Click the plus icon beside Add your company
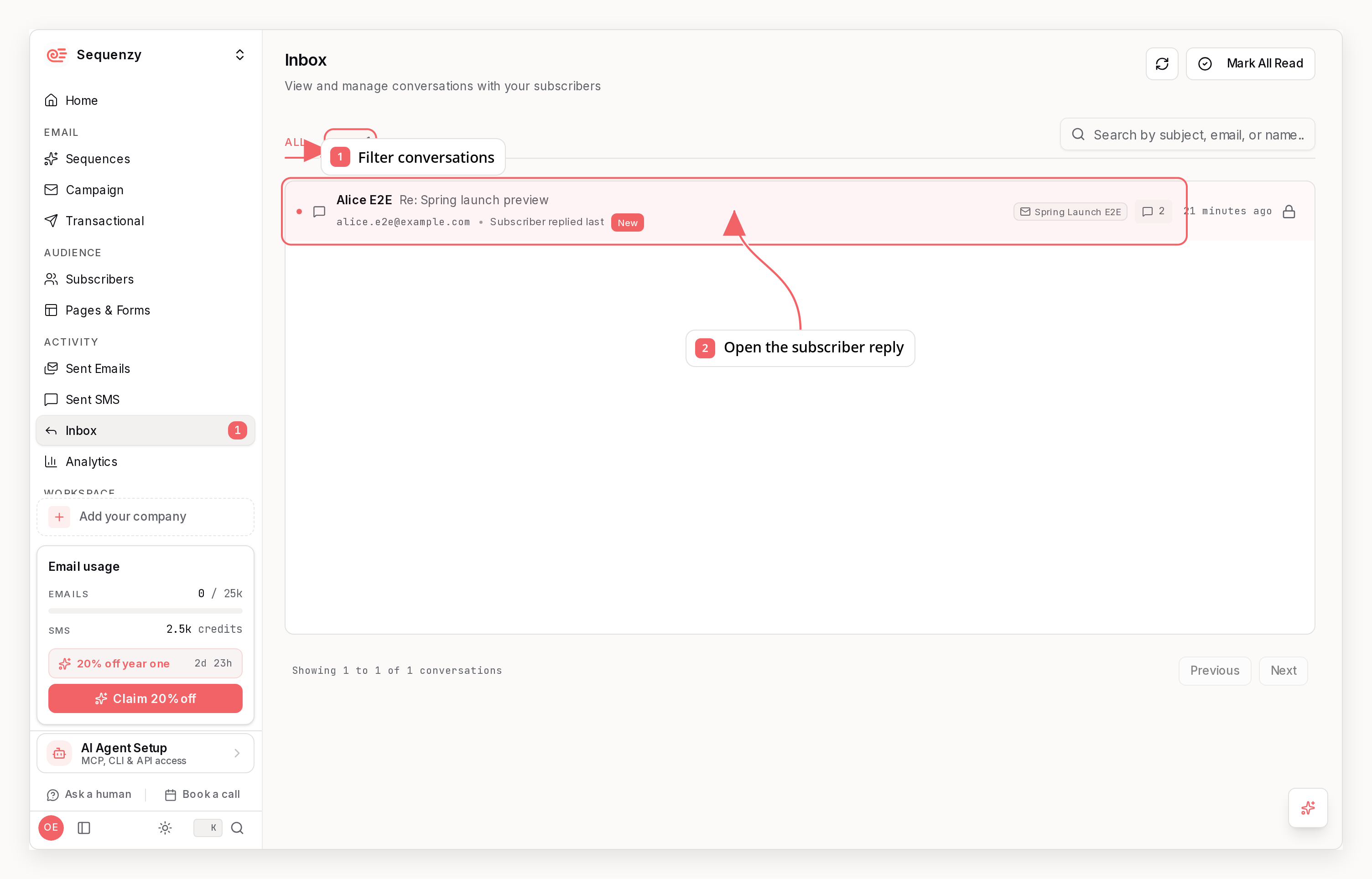The image size is (1372, 879). [x=59, y=517]
